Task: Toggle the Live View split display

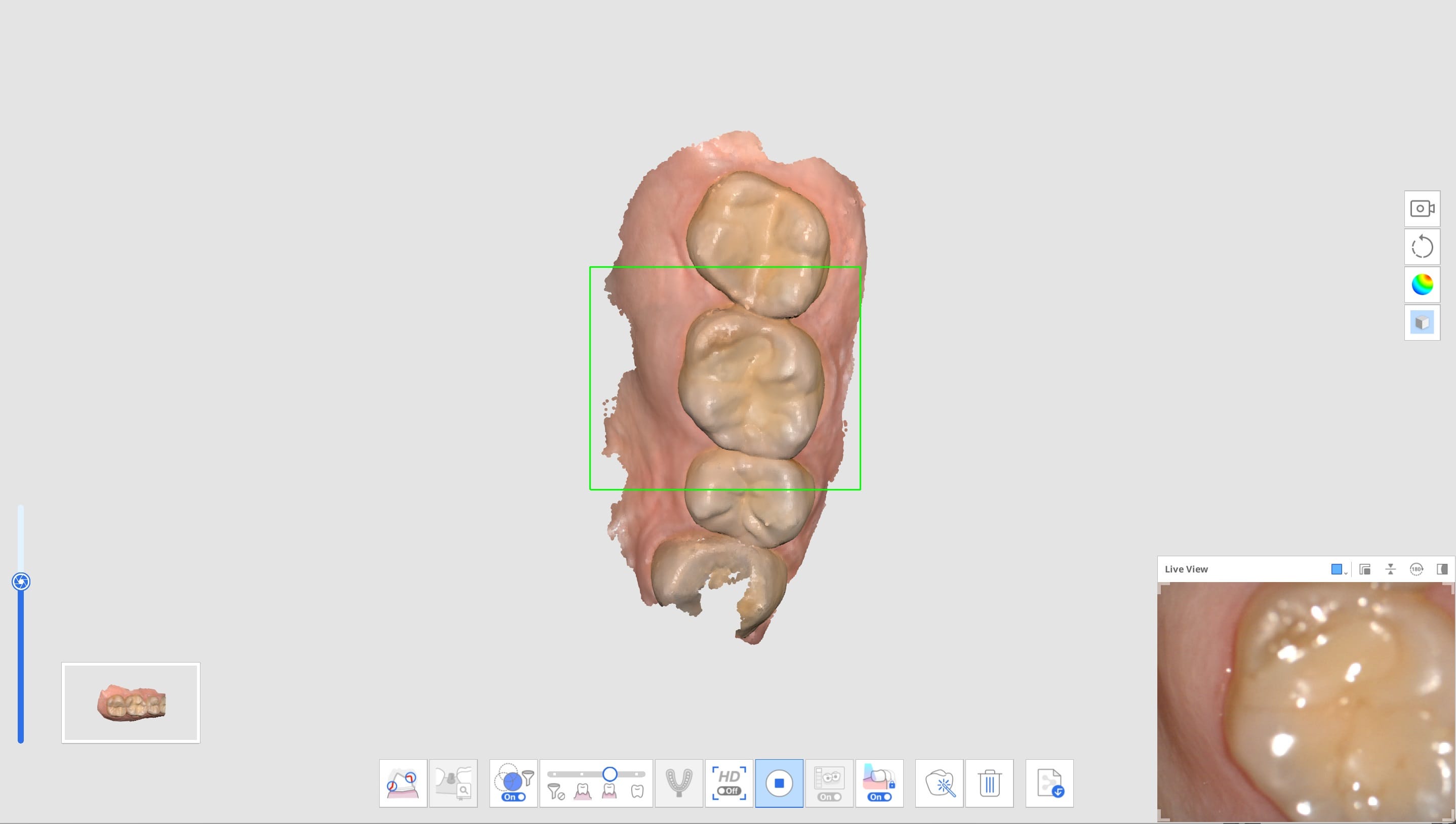Action: tap(1441, 569)
